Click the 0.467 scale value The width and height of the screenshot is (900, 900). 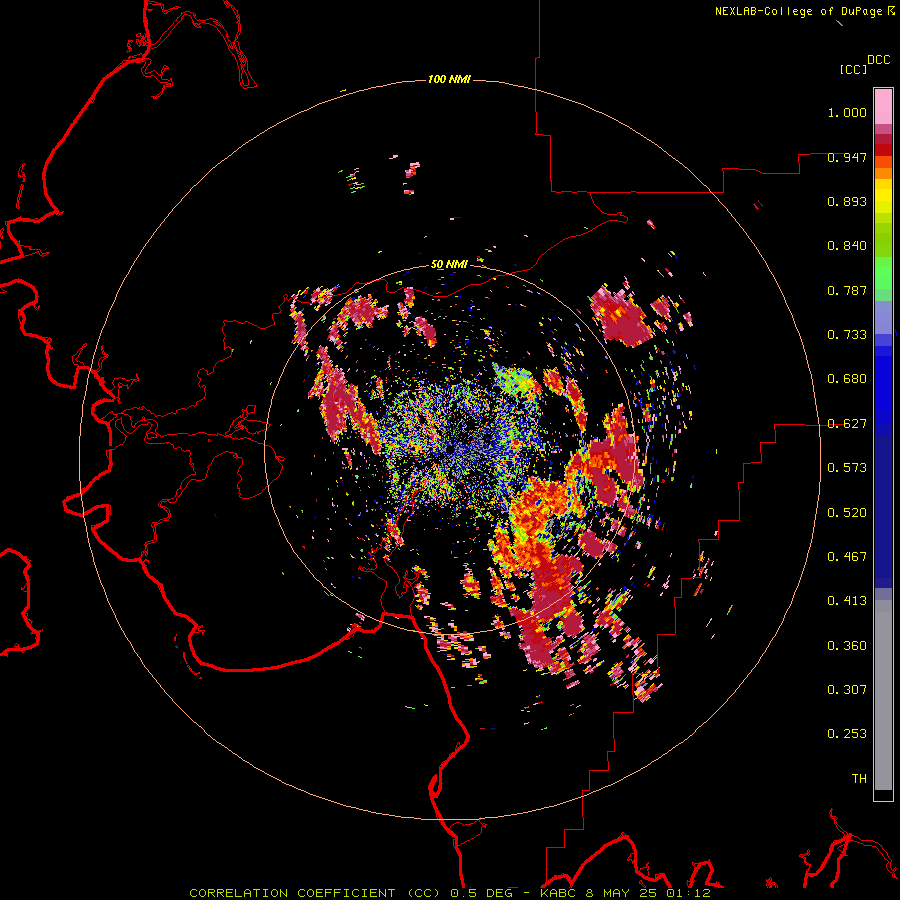847,557
